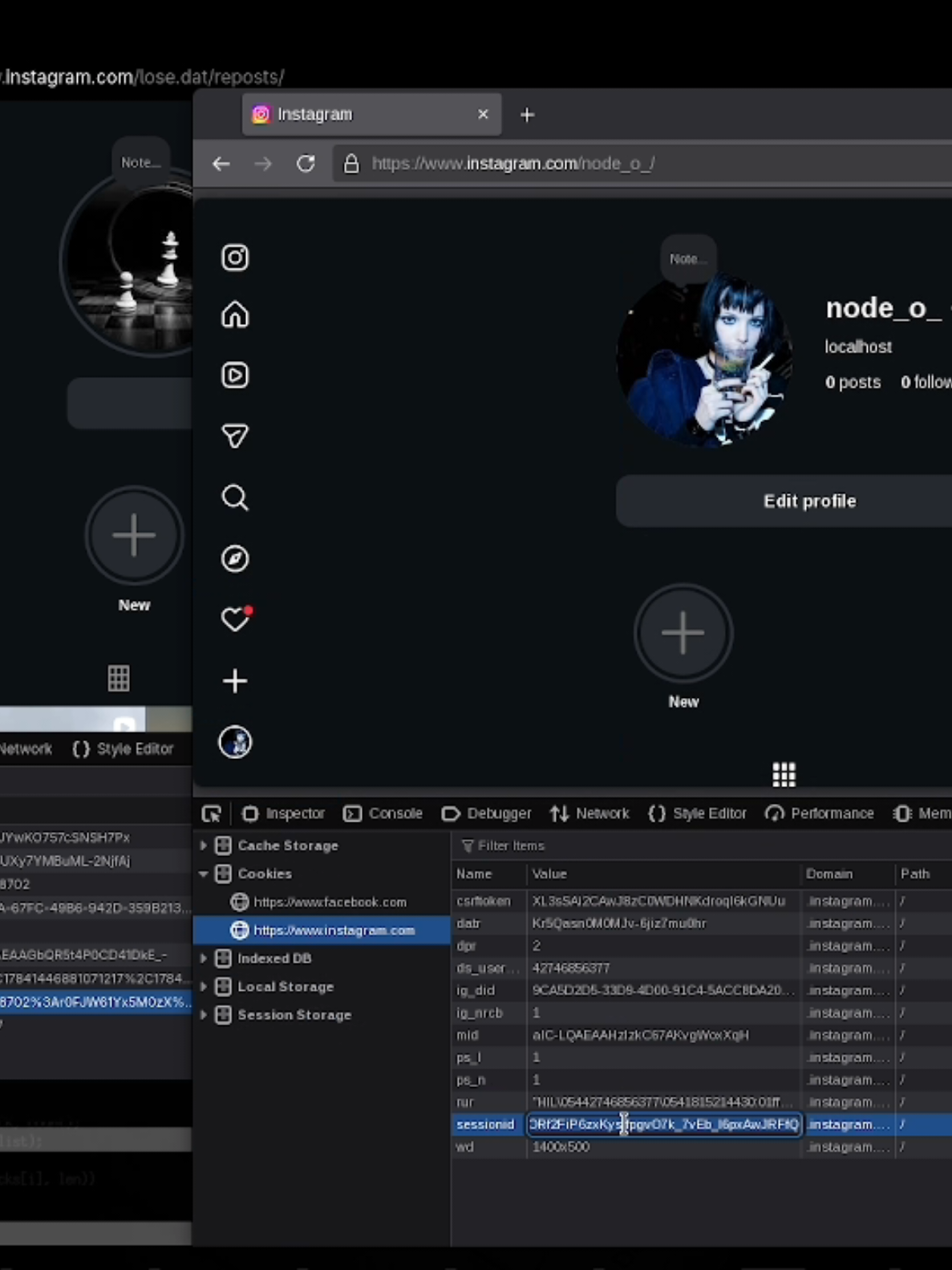Open Messages paper plane icon
This screenshot has height=1270, width=952.
pyautogui.click(x=235, y=436)
